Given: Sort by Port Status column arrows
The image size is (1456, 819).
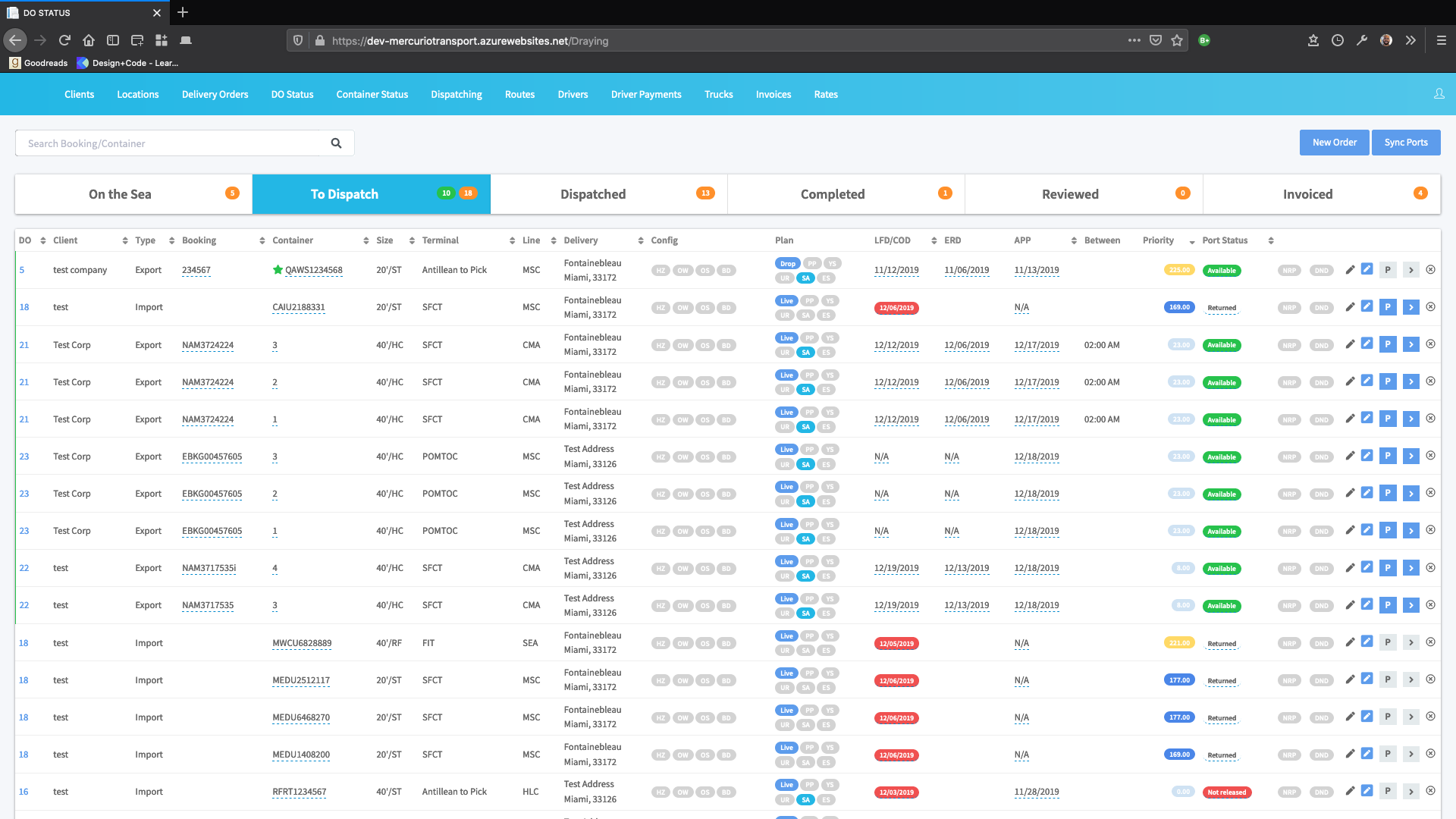Looking at the screenshot, I should [x=1270, y=240].
